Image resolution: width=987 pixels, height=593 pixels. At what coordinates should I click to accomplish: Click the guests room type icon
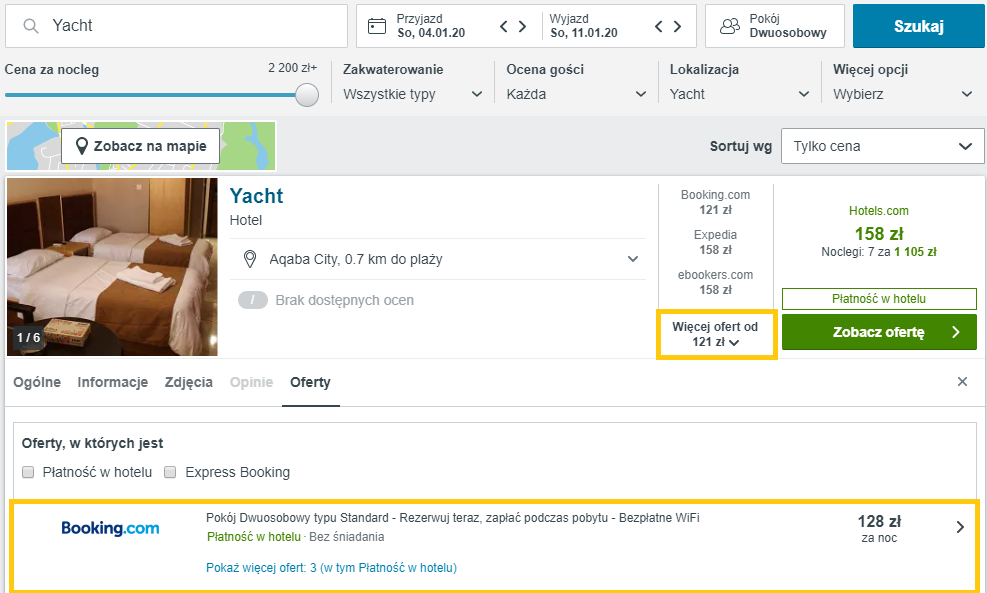click(x=730, y=26)
